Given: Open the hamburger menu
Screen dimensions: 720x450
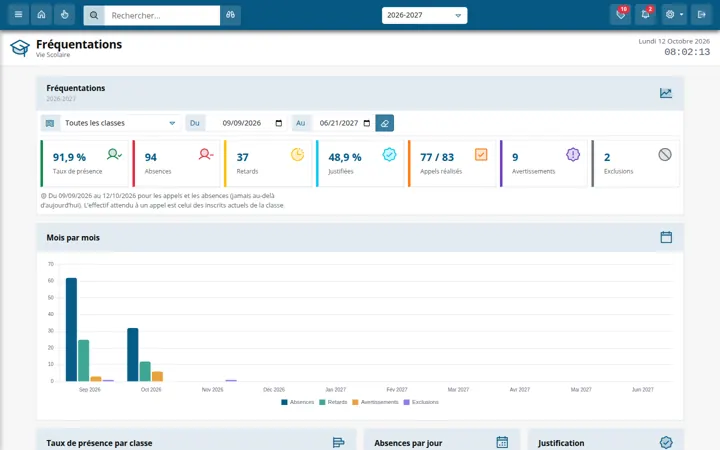Looking at the screenshot, I should [x=18, y=15].
